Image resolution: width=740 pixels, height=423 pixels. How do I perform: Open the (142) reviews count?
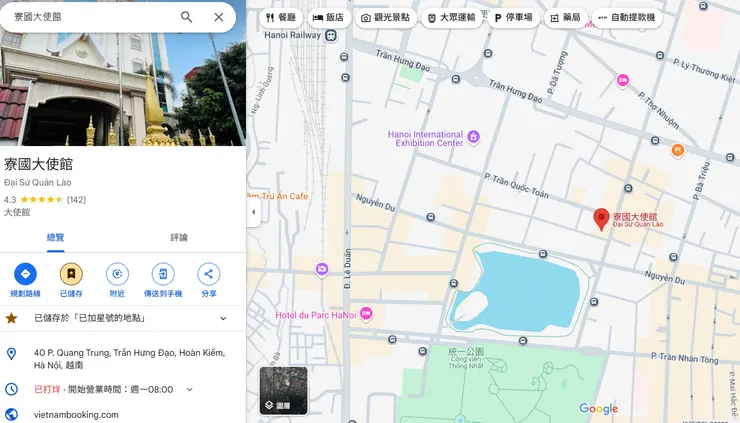(x=76, y=199)
